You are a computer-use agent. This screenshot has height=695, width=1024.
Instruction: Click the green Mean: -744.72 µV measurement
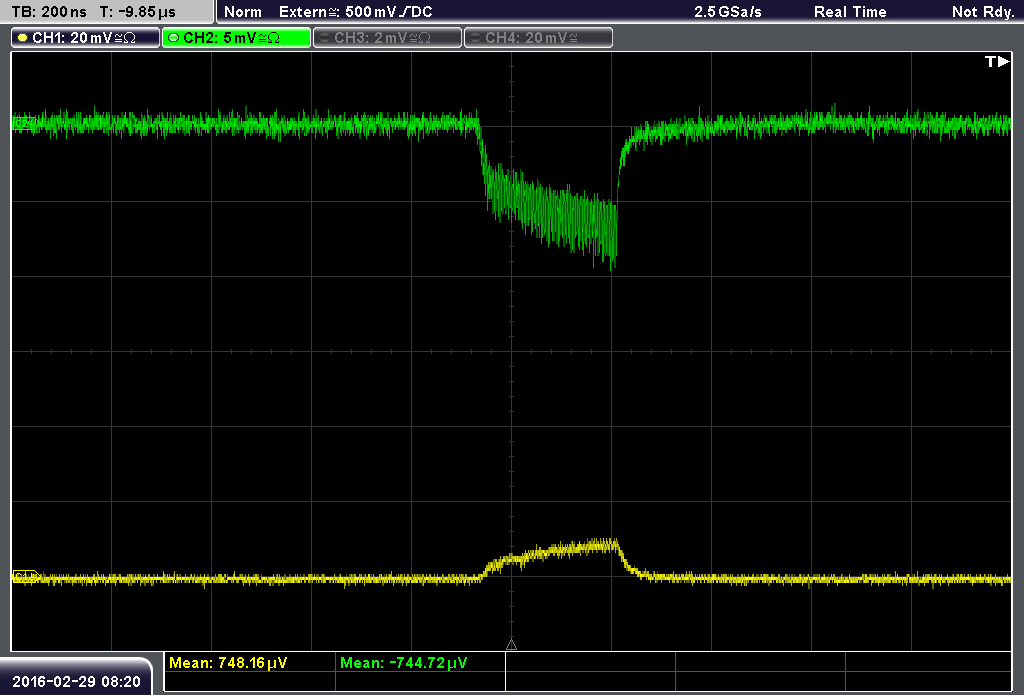click(x=404, y=663)
